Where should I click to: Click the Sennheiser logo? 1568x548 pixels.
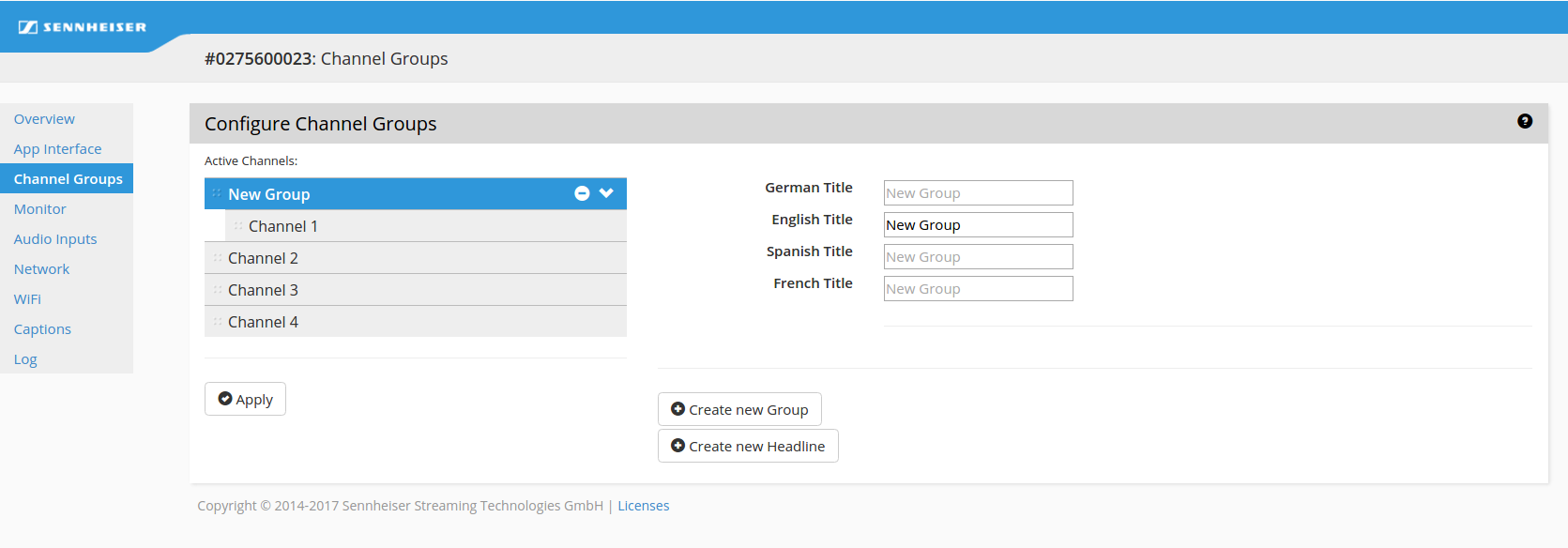tap(83, 27)
